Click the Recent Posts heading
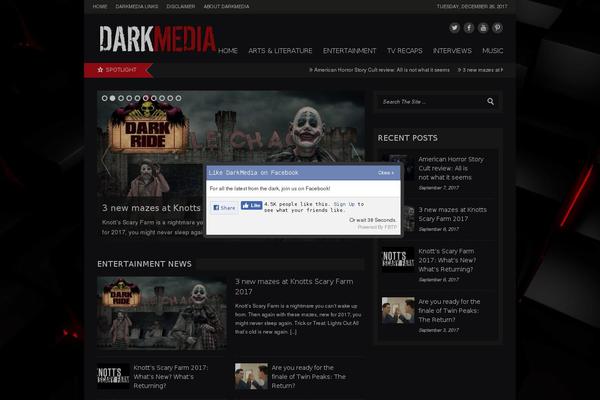This screenshot has width=600, height=400. [x=408, y=138]
